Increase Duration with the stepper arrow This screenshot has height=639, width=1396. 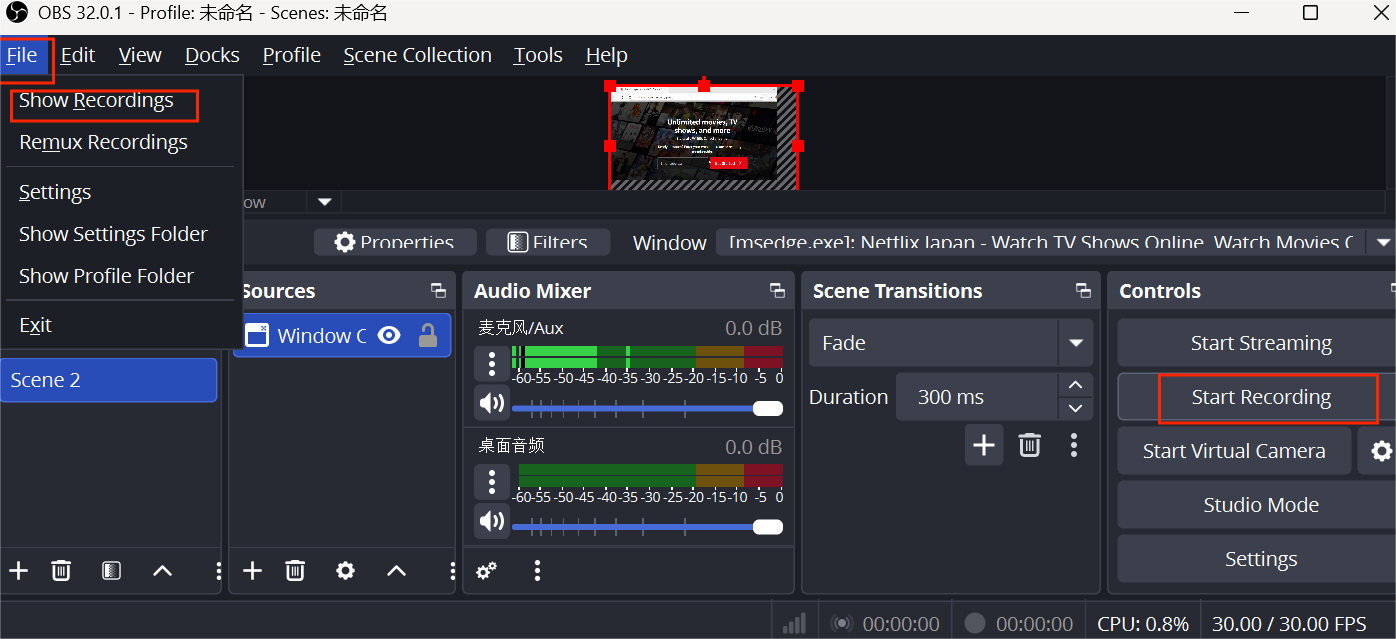click(1075, 384)
